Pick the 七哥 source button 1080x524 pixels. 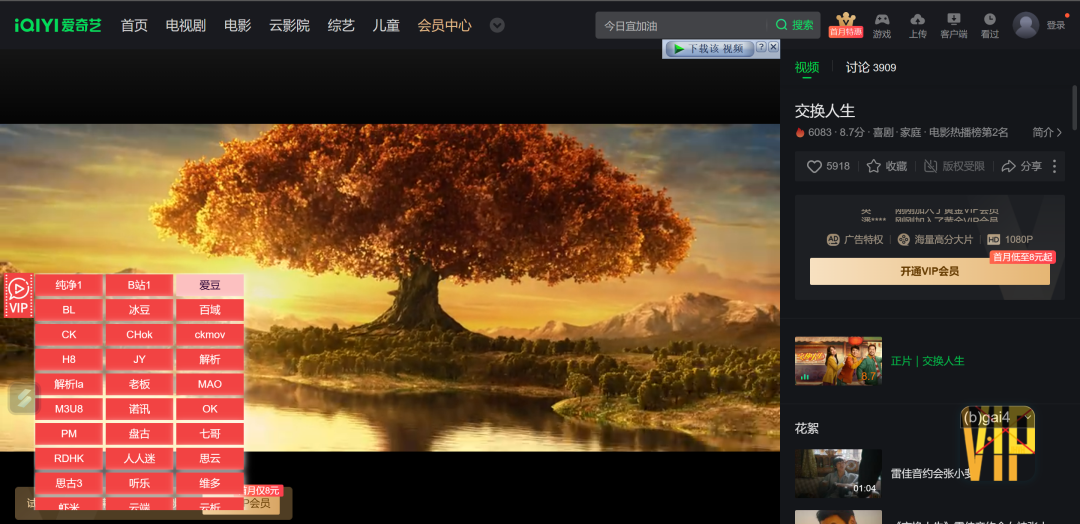[x=210, y=434]
